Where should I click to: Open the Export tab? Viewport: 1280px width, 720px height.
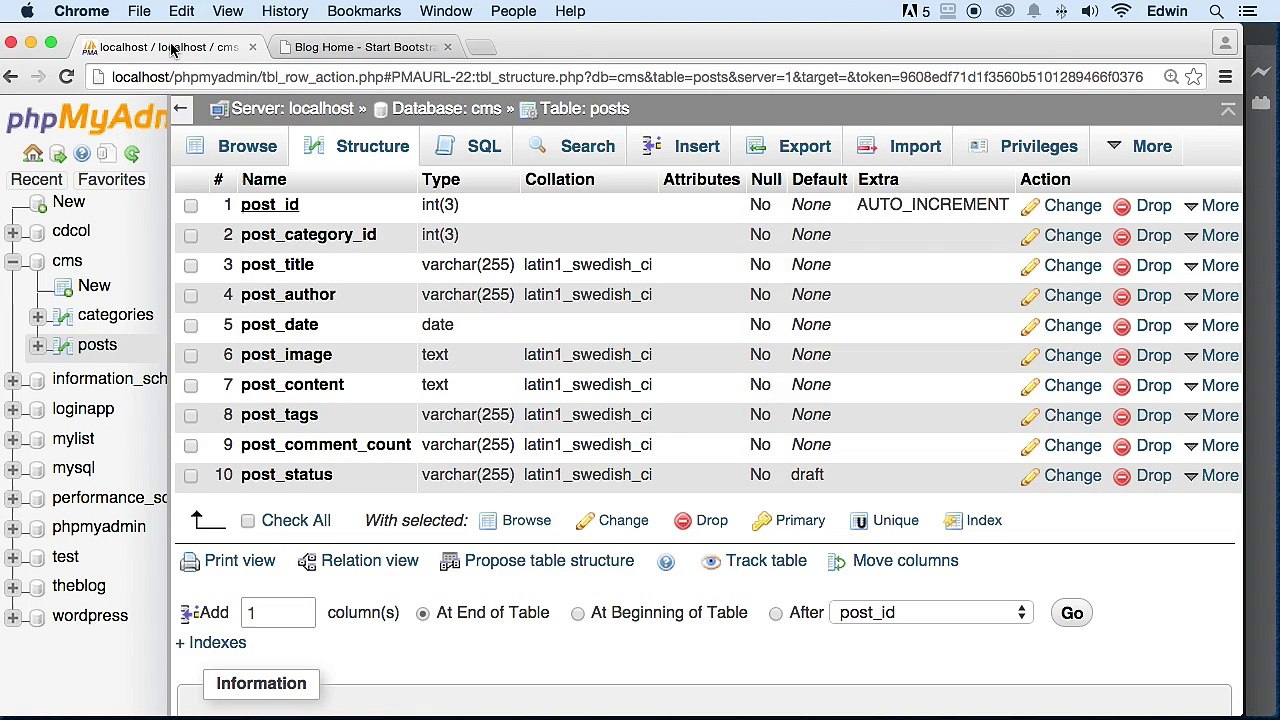tap(790, 146)
